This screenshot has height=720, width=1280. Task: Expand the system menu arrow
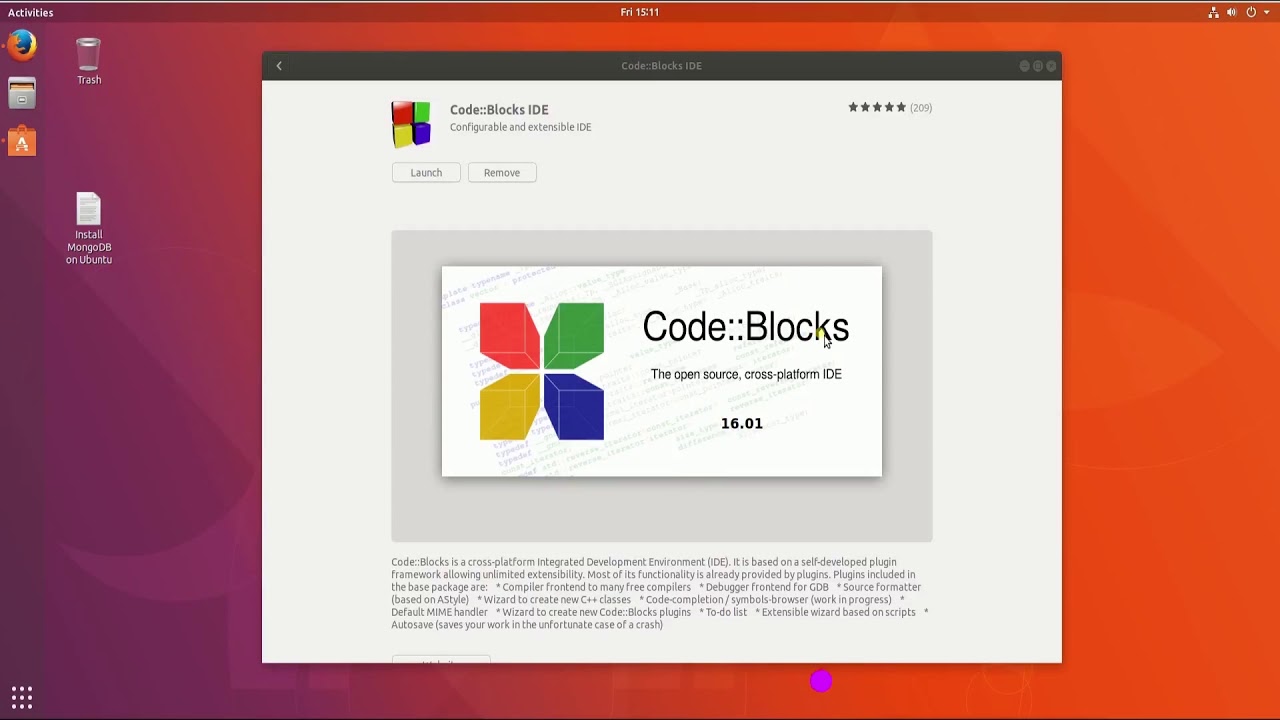coord(1266,12)
